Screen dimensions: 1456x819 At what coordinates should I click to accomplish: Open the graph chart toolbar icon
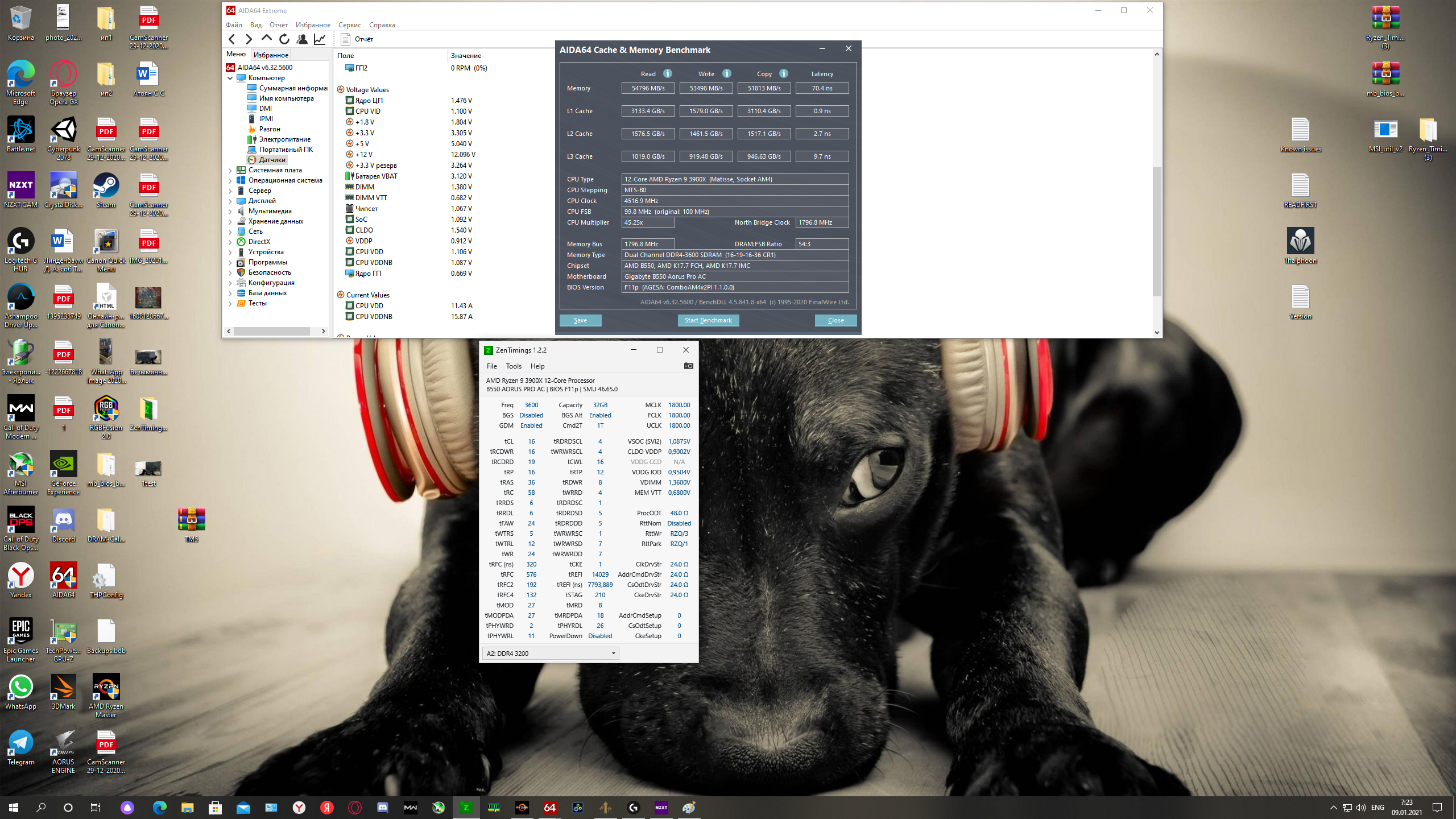pyautogui.click(x=320, y=39)
